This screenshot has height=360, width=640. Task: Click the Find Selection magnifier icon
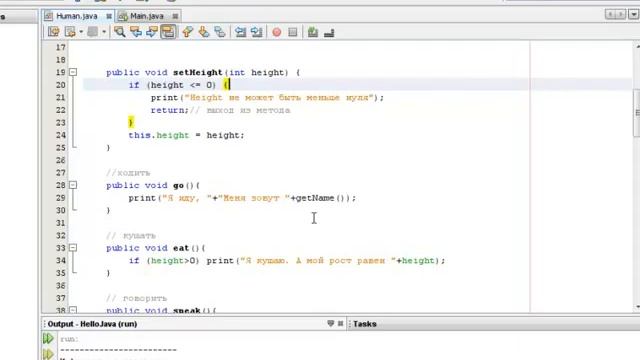tap(120, 32)
